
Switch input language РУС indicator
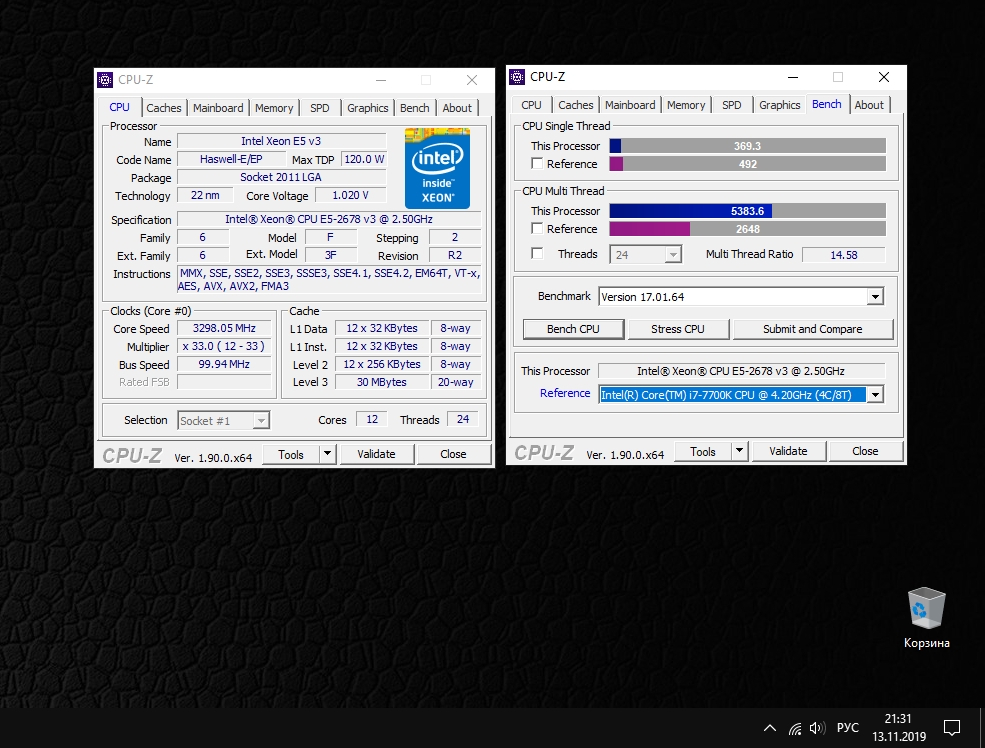tap(847, 727)
